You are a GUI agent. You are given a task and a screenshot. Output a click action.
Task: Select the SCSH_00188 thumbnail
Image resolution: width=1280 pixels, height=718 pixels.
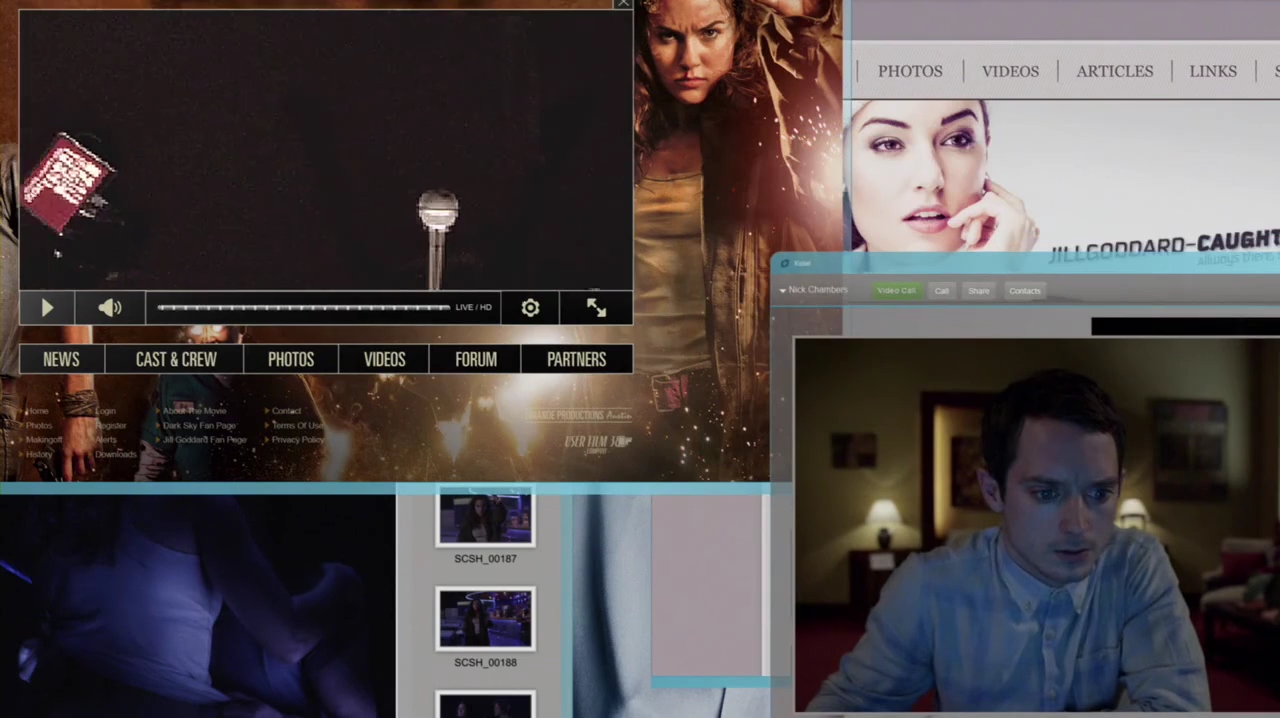click(x=485, y=618)
